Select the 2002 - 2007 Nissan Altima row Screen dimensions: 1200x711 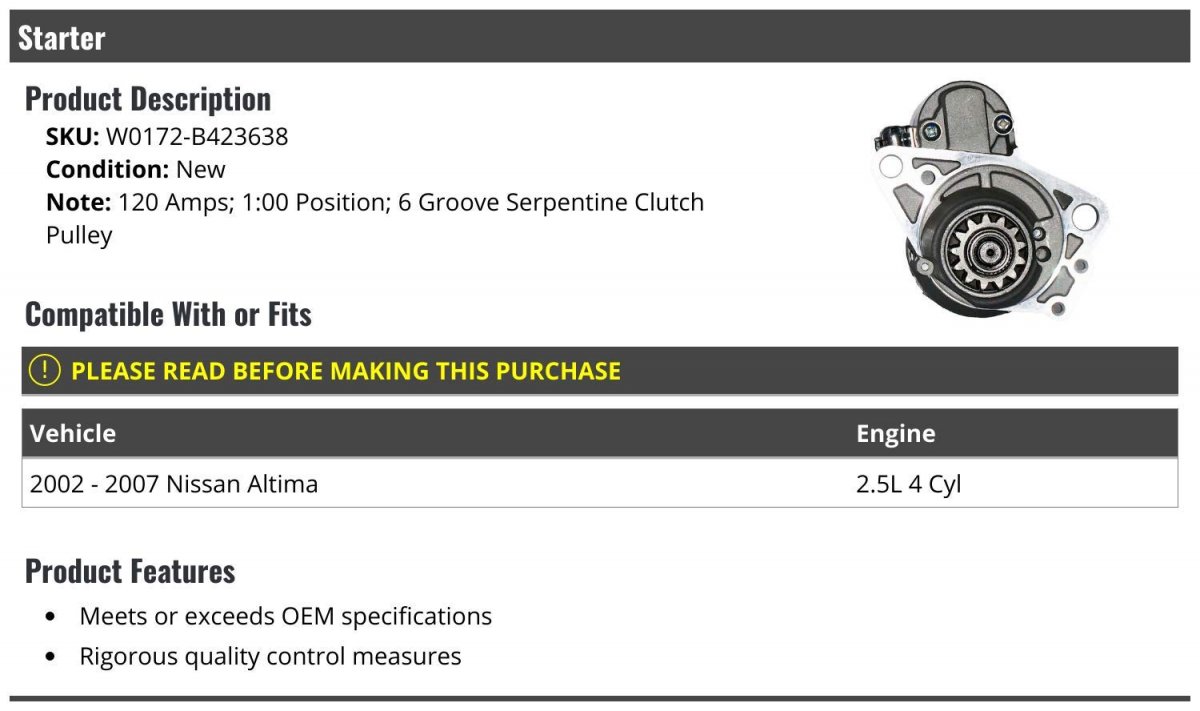(600, 484)
